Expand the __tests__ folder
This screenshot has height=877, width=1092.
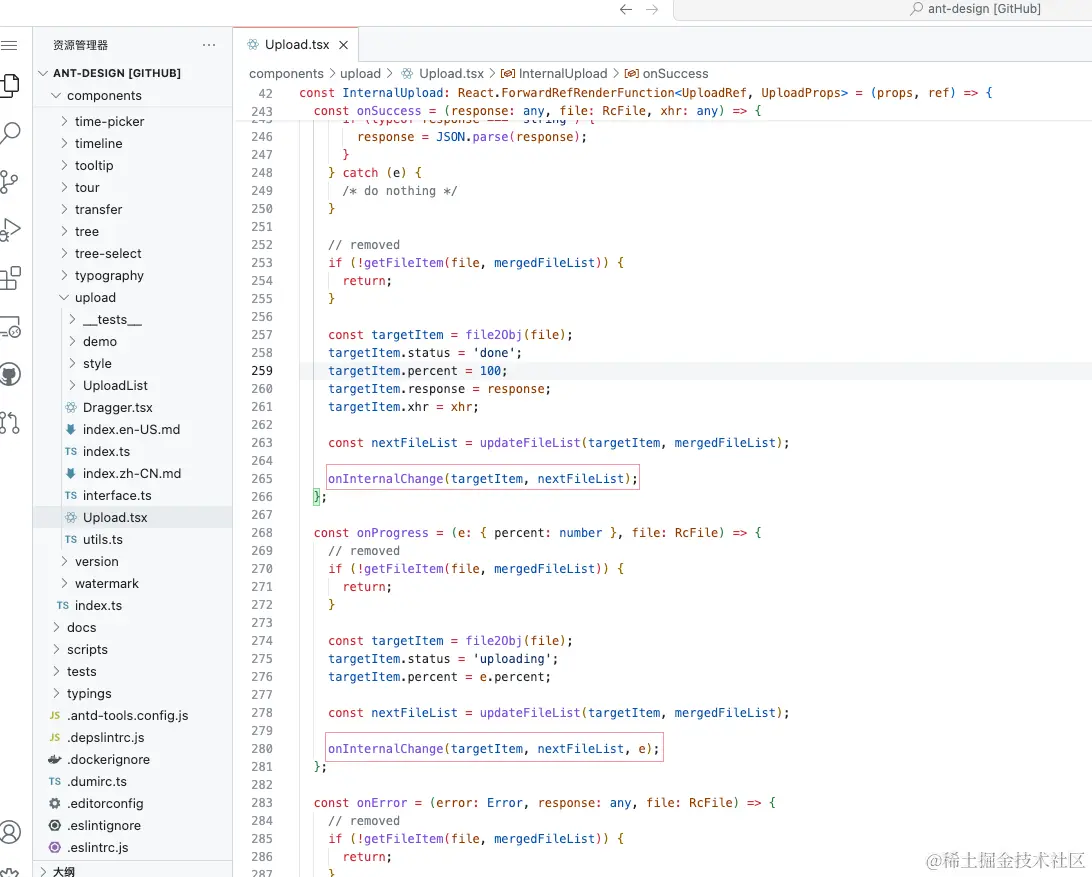tap(132, 319)
